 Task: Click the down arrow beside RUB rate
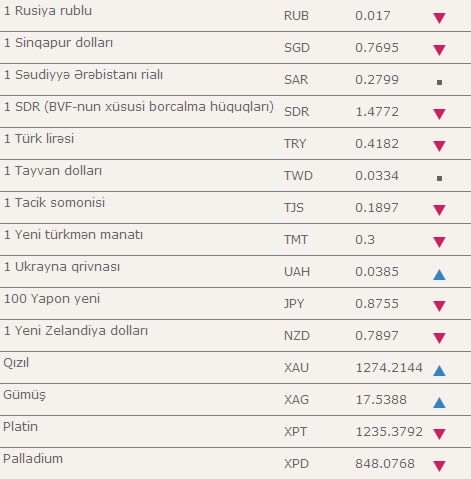(x=439, y=18)
